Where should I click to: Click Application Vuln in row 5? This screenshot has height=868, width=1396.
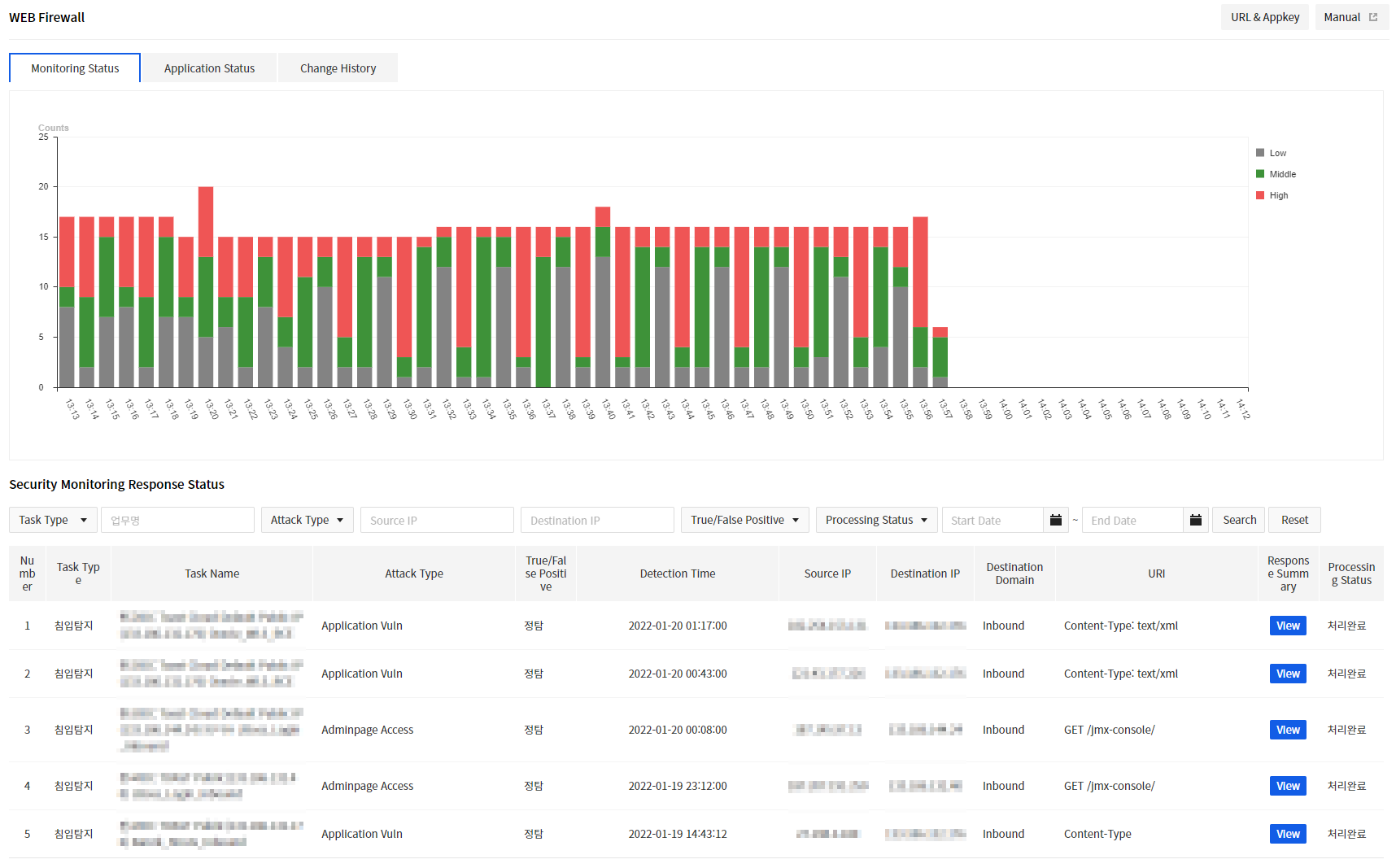(x=362, y=834)
